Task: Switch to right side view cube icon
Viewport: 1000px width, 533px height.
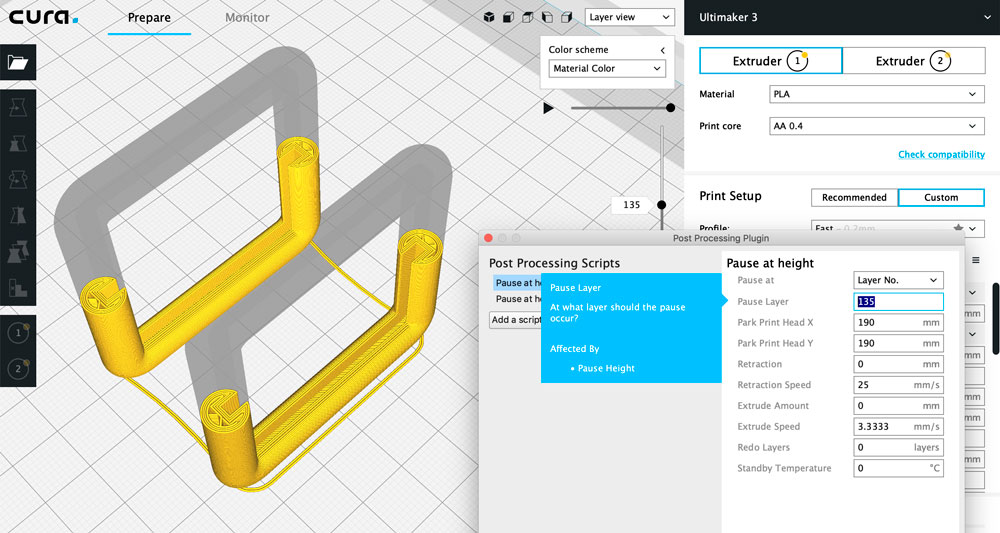Action: click(566, 17)
